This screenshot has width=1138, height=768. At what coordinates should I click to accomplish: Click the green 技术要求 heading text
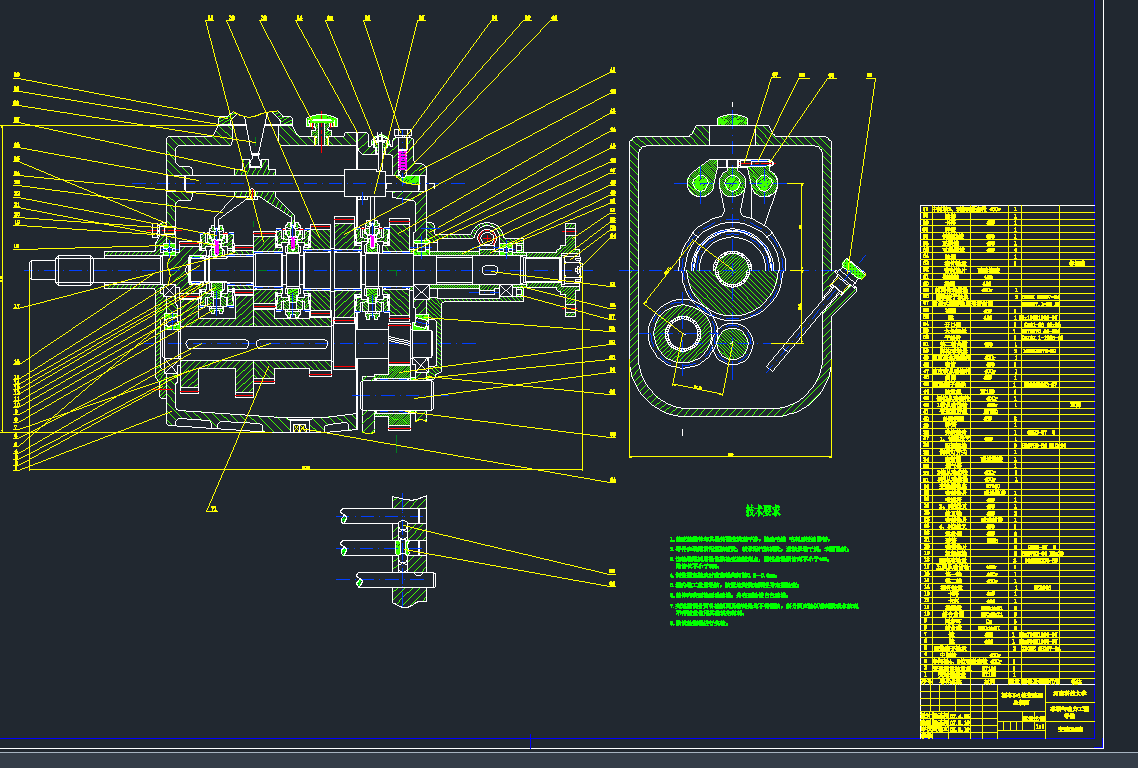click(x=763, y=510)
